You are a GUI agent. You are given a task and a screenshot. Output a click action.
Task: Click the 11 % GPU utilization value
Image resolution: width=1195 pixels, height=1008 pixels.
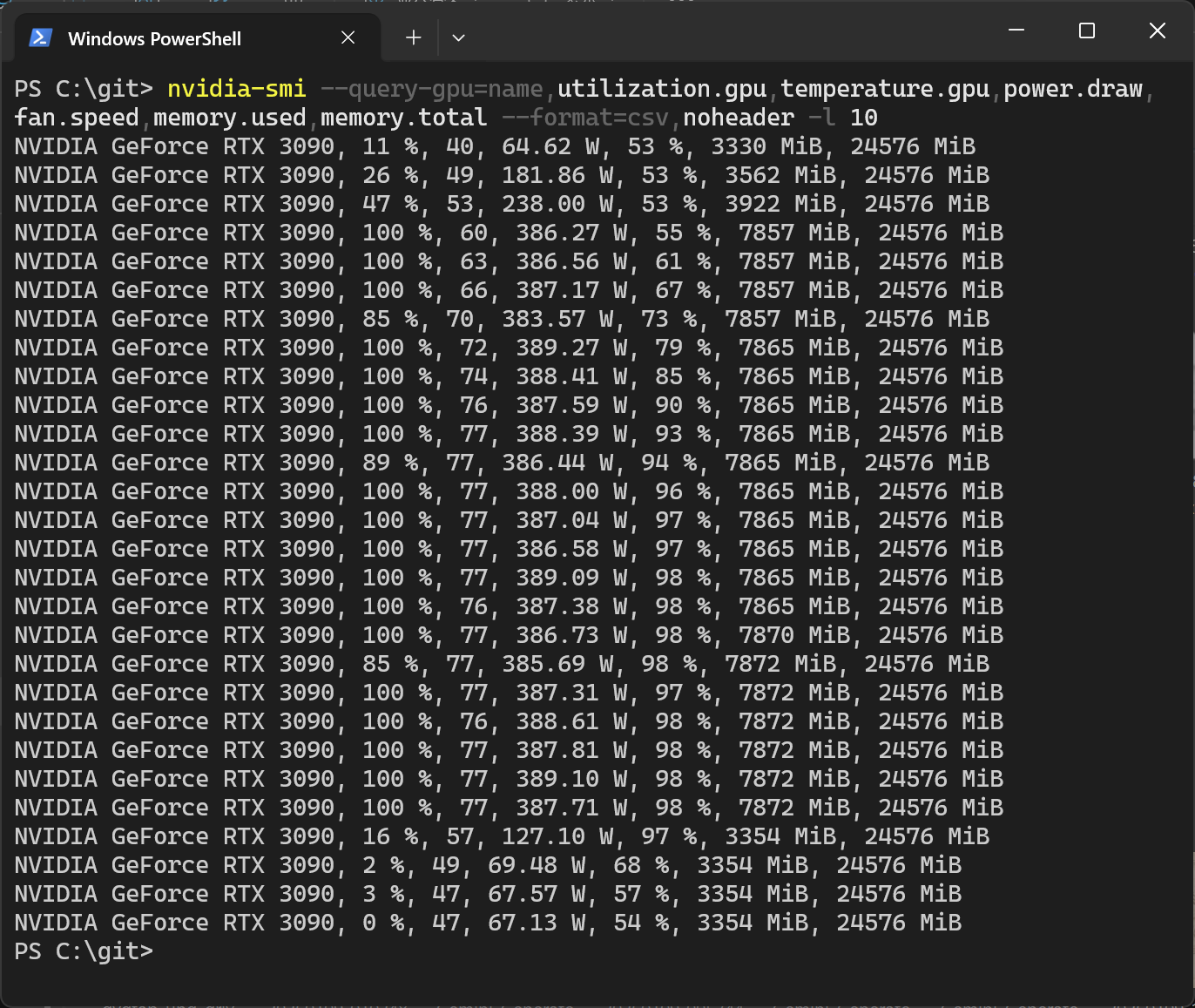tap(390, 146)
